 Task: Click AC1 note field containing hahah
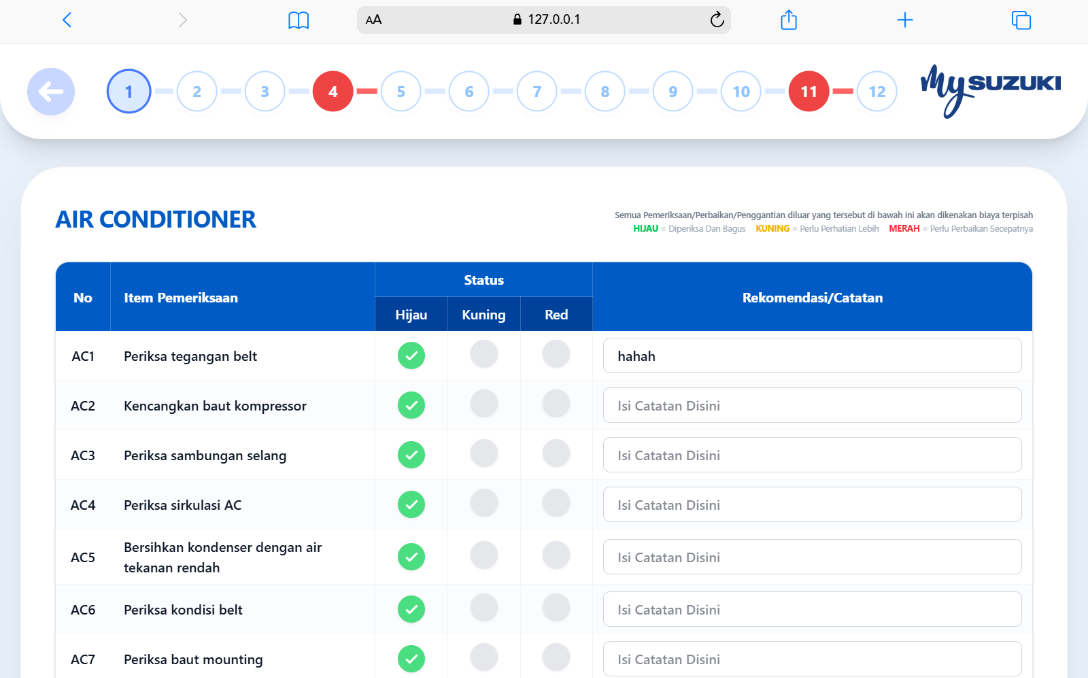point(813,356)
